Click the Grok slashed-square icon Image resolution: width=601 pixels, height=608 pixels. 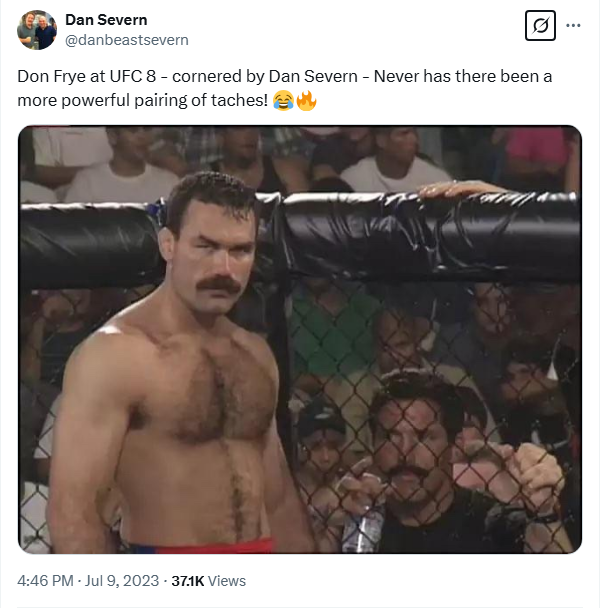tap(539, 27)
